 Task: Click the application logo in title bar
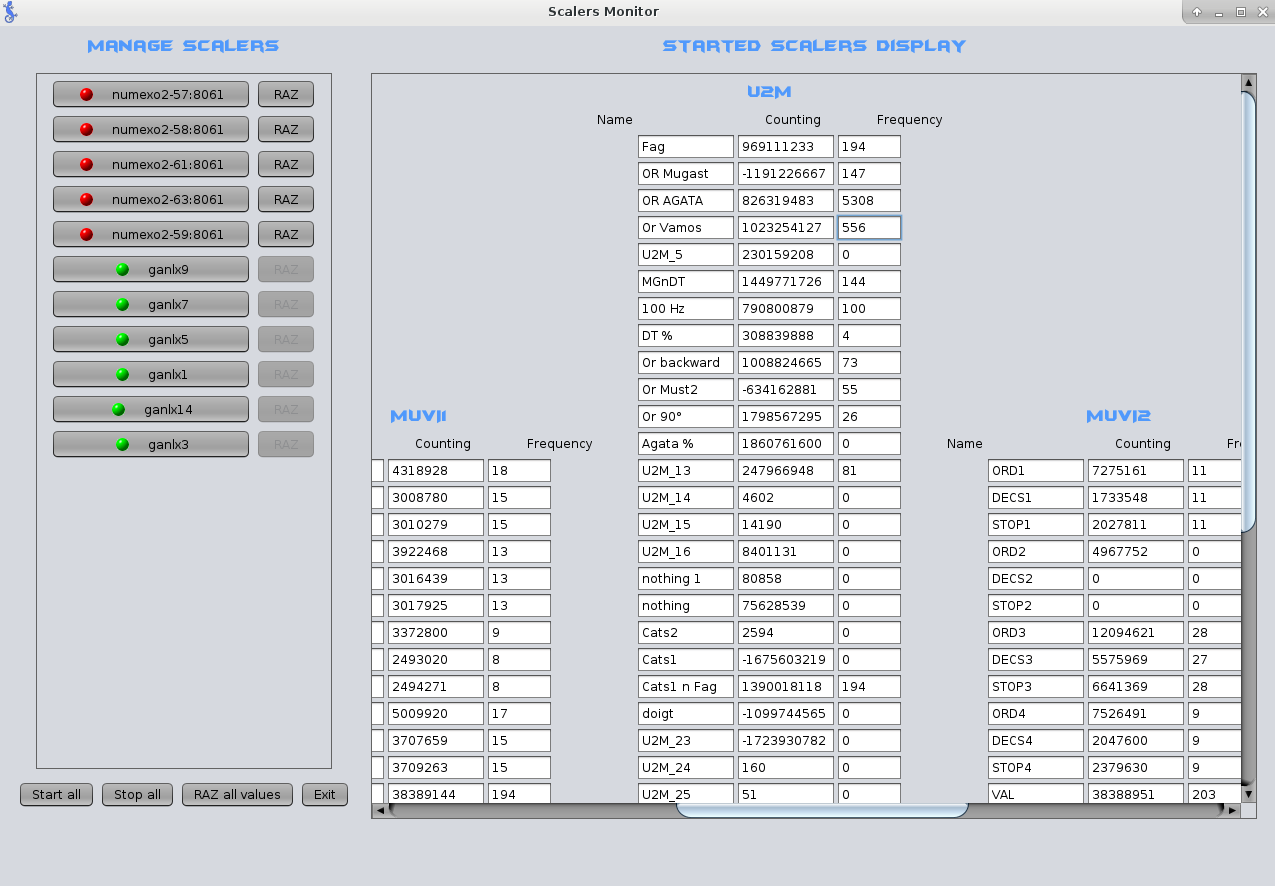pos(11,12)
